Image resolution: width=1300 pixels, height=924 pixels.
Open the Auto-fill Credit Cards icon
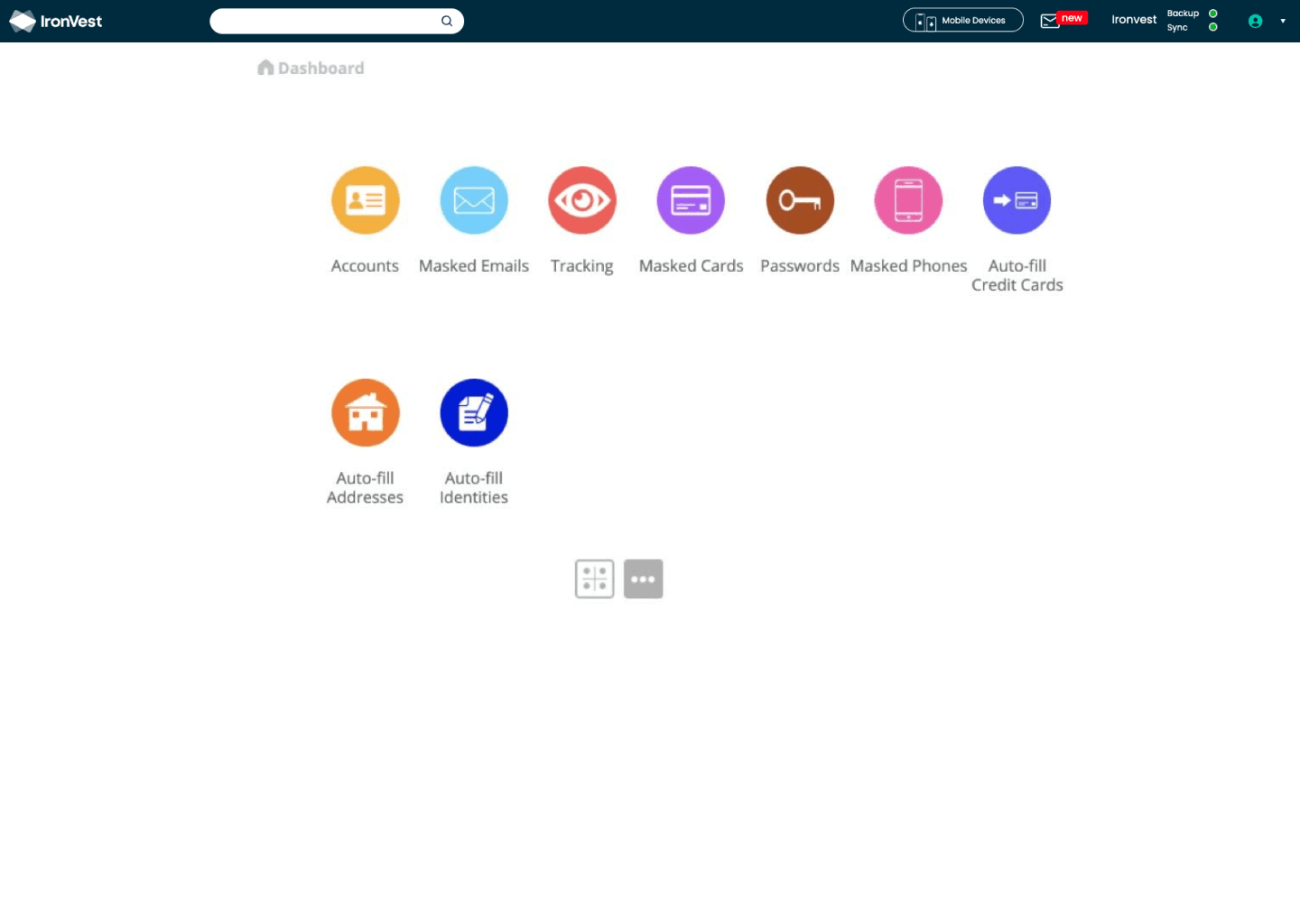[1017, 200]
